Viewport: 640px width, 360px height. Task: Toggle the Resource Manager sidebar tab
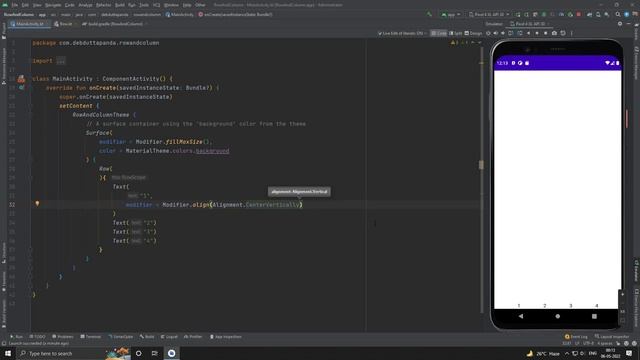[4, 66]
